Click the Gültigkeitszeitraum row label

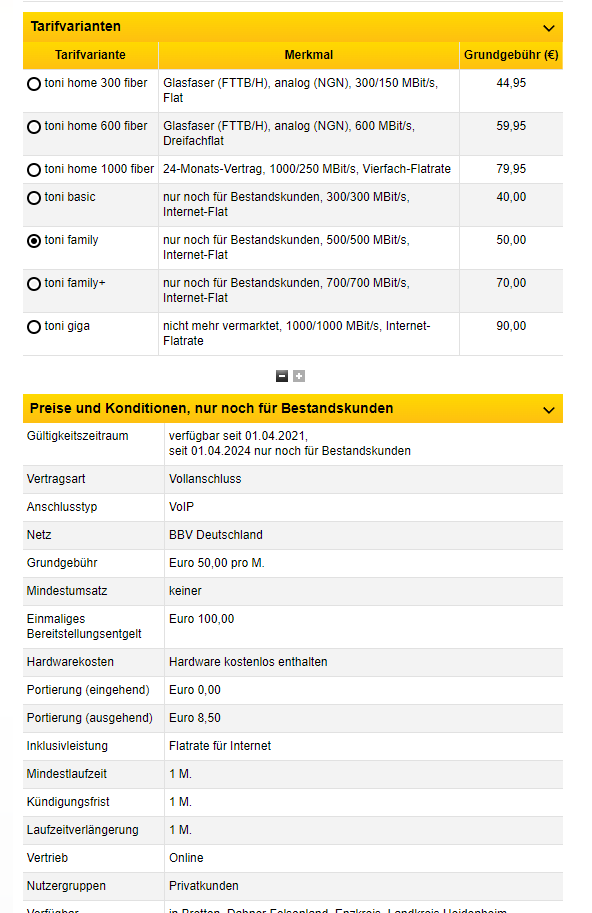point(75,433)
